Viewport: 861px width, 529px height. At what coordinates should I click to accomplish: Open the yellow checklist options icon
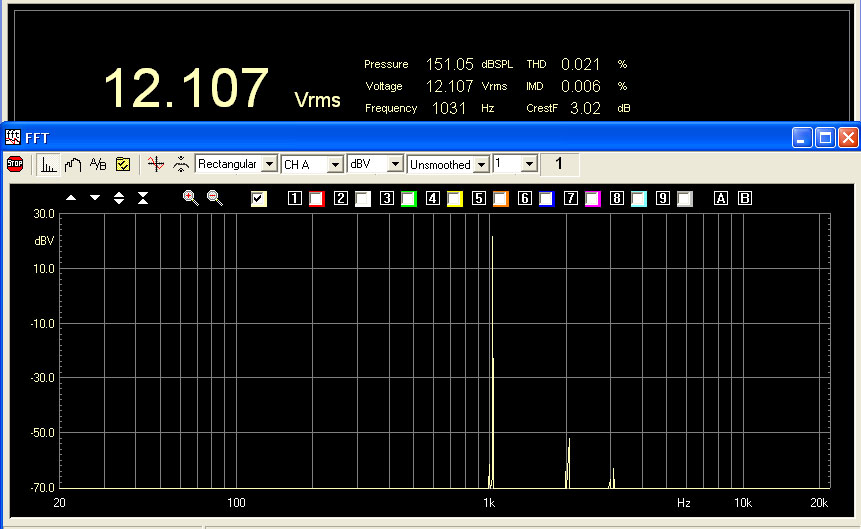123,164
